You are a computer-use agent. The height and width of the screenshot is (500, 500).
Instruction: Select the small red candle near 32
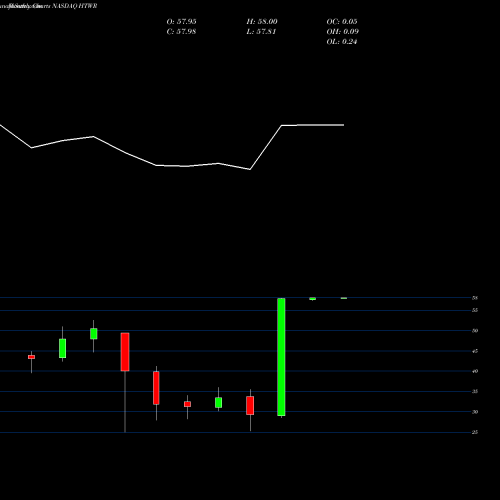[187, 404]
